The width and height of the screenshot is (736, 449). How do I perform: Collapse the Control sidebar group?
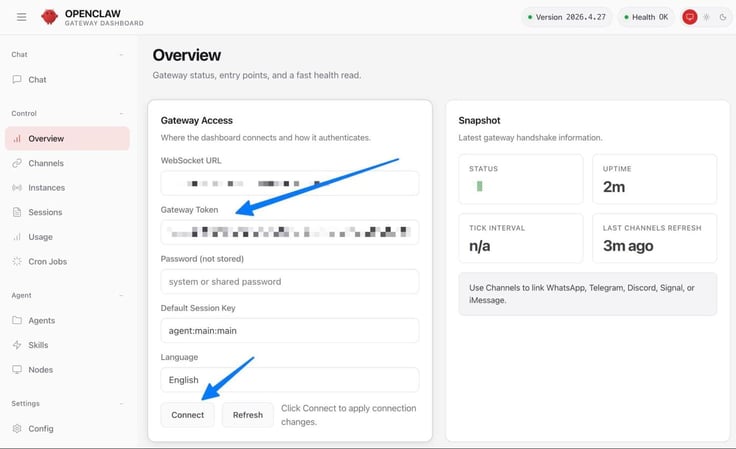pos(122,114)
